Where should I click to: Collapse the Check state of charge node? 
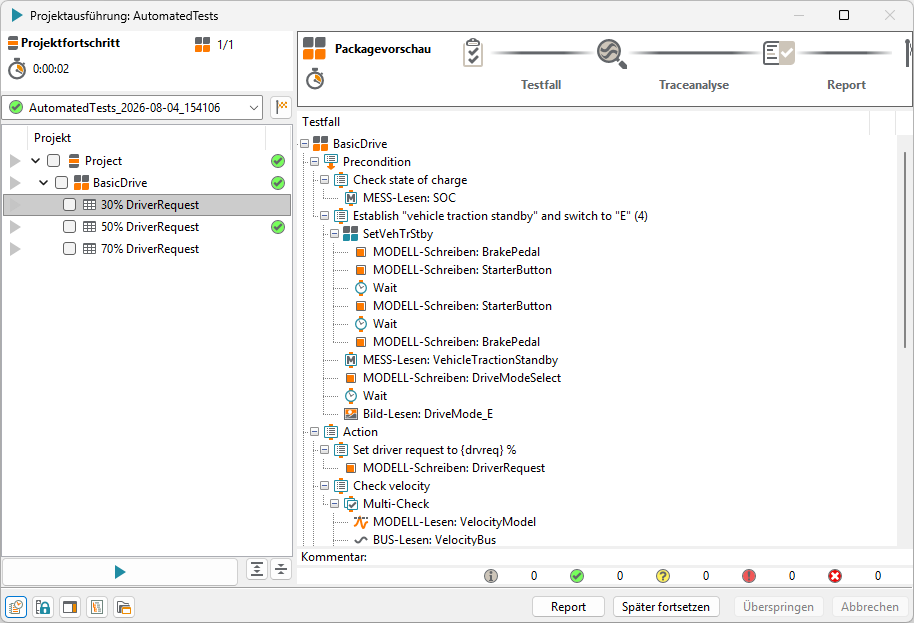pos(325,179)
